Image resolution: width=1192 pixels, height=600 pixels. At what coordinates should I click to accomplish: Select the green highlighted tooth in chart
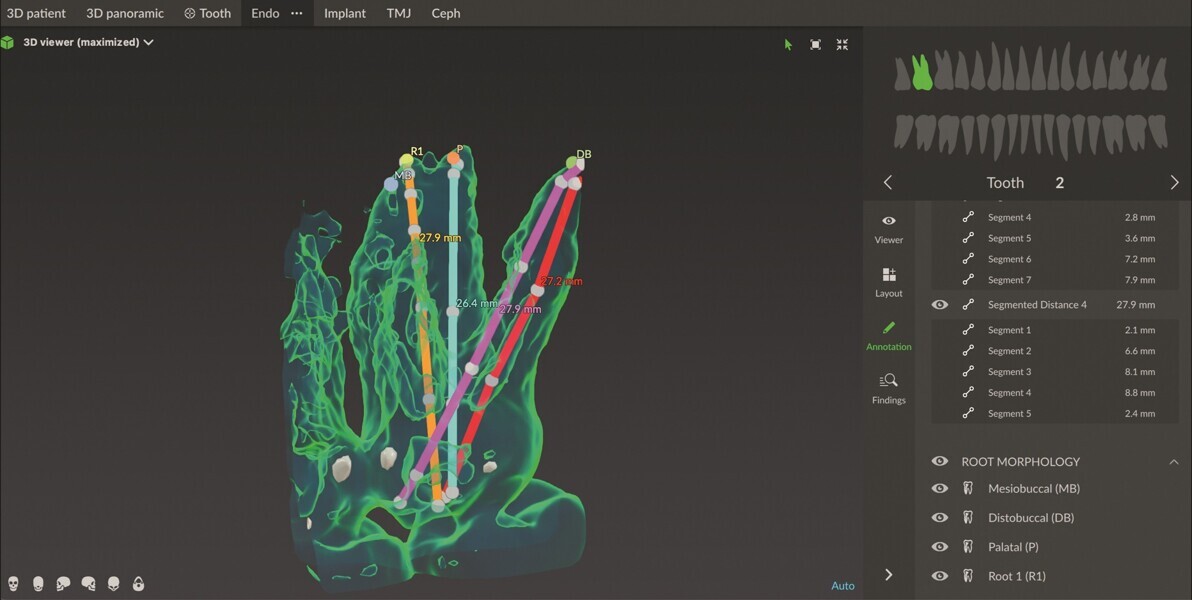click(922, 73)
